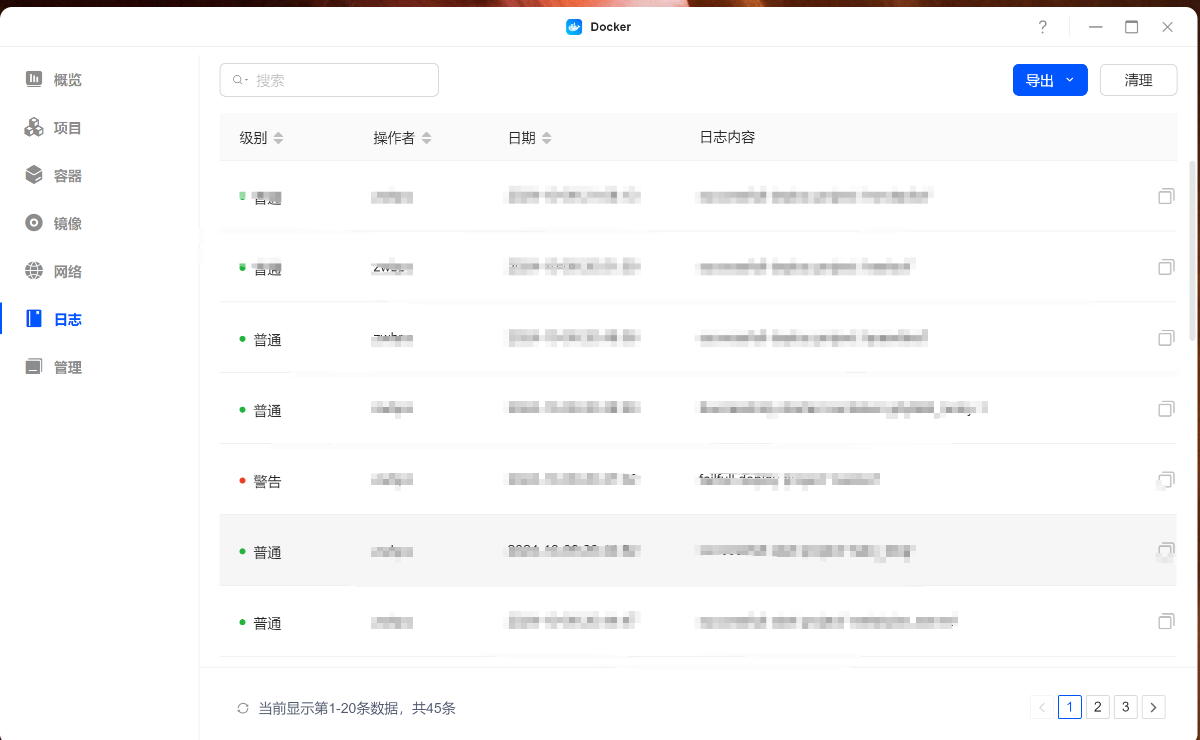Go to 镜像 images section icon

[34, 223]
